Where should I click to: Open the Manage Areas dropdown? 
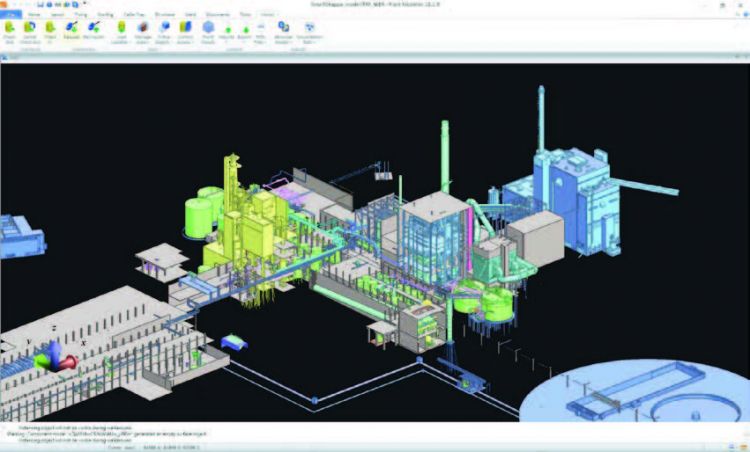pyautogui.click(x=143, y=32)
